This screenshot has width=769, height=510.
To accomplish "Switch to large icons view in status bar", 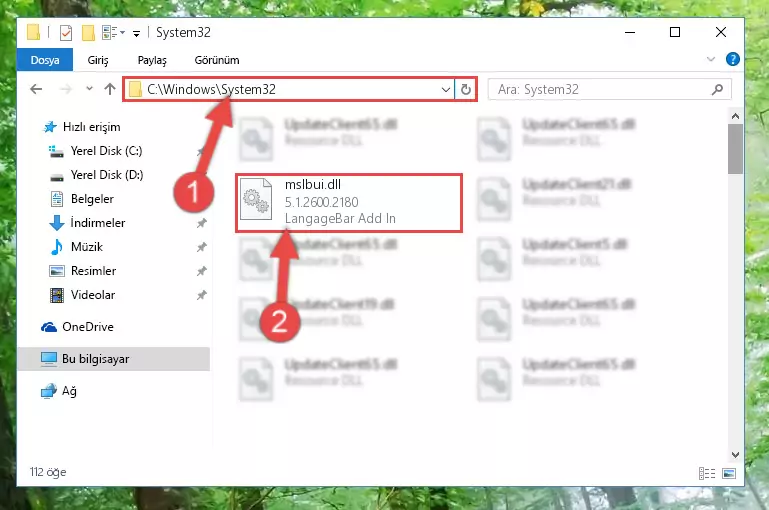I will 729,473.
